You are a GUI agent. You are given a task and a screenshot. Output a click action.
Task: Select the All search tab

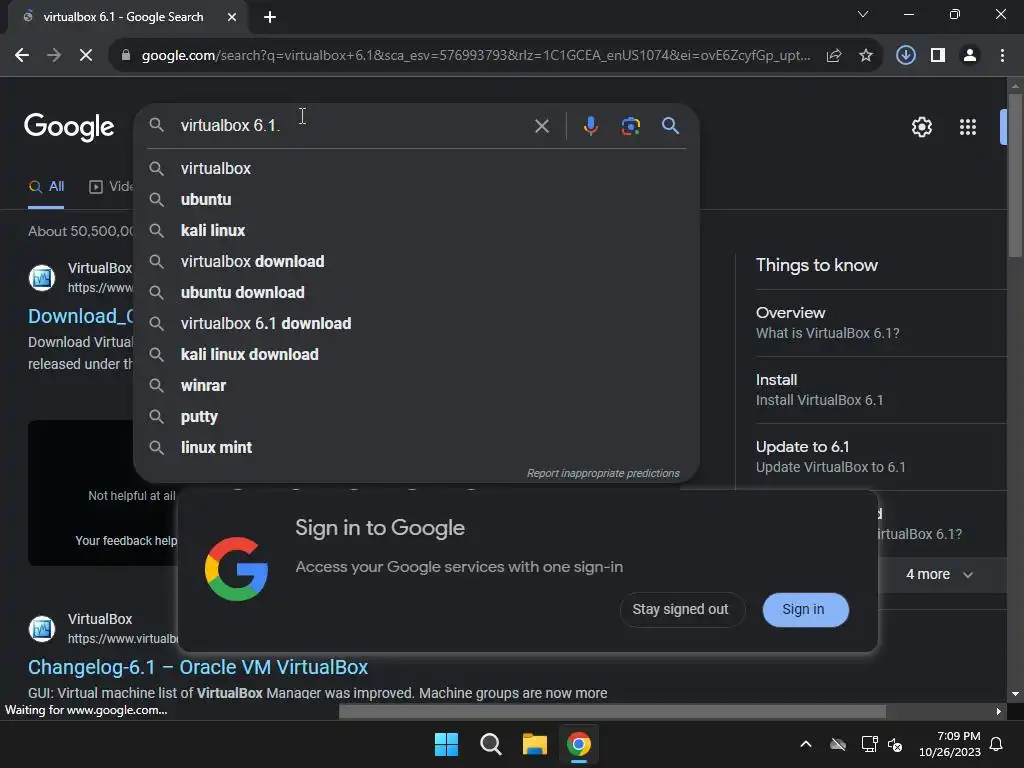[x=46, y=187]
